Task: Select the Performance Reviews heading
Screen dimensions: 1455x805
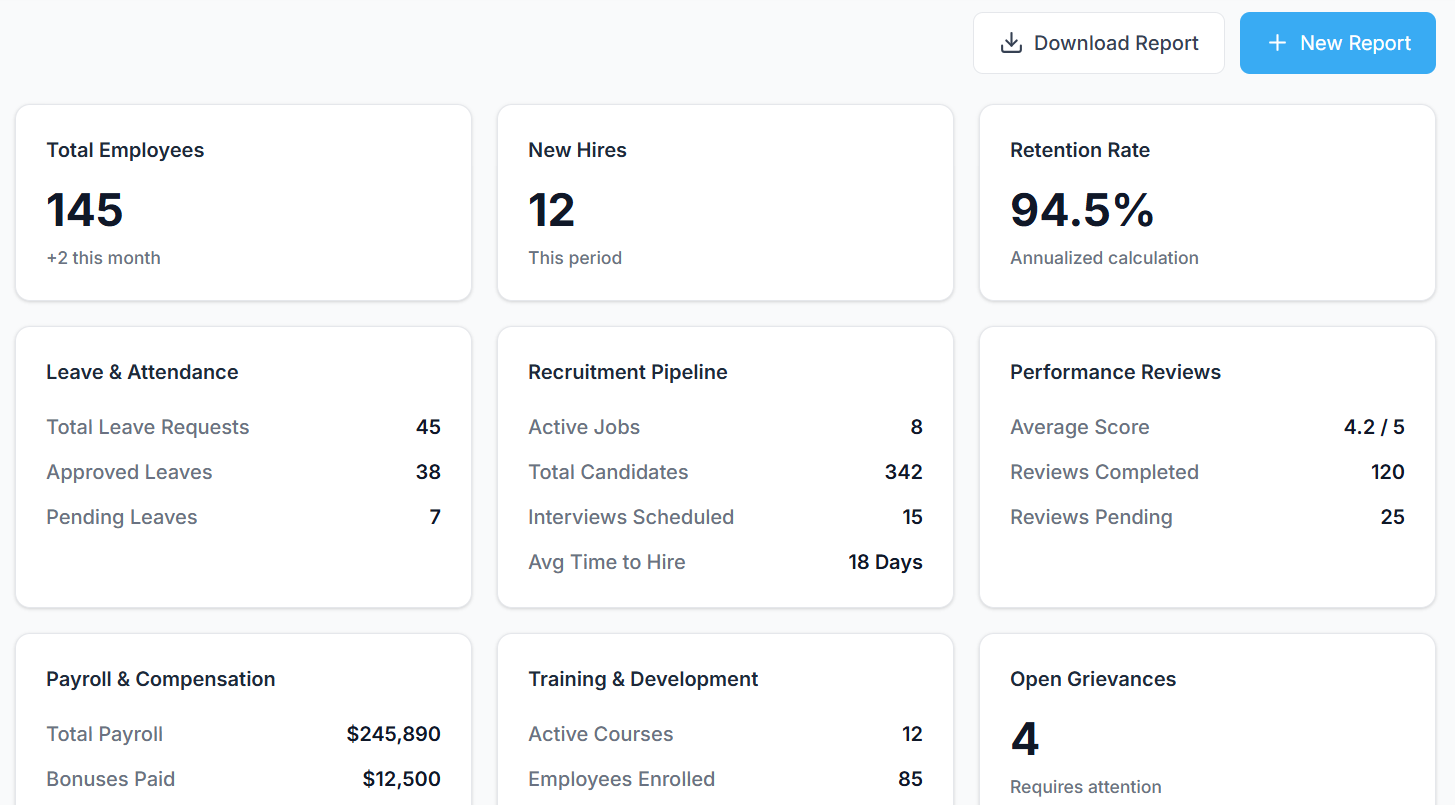Action: pyautogui.click(x=1115, y=372)
